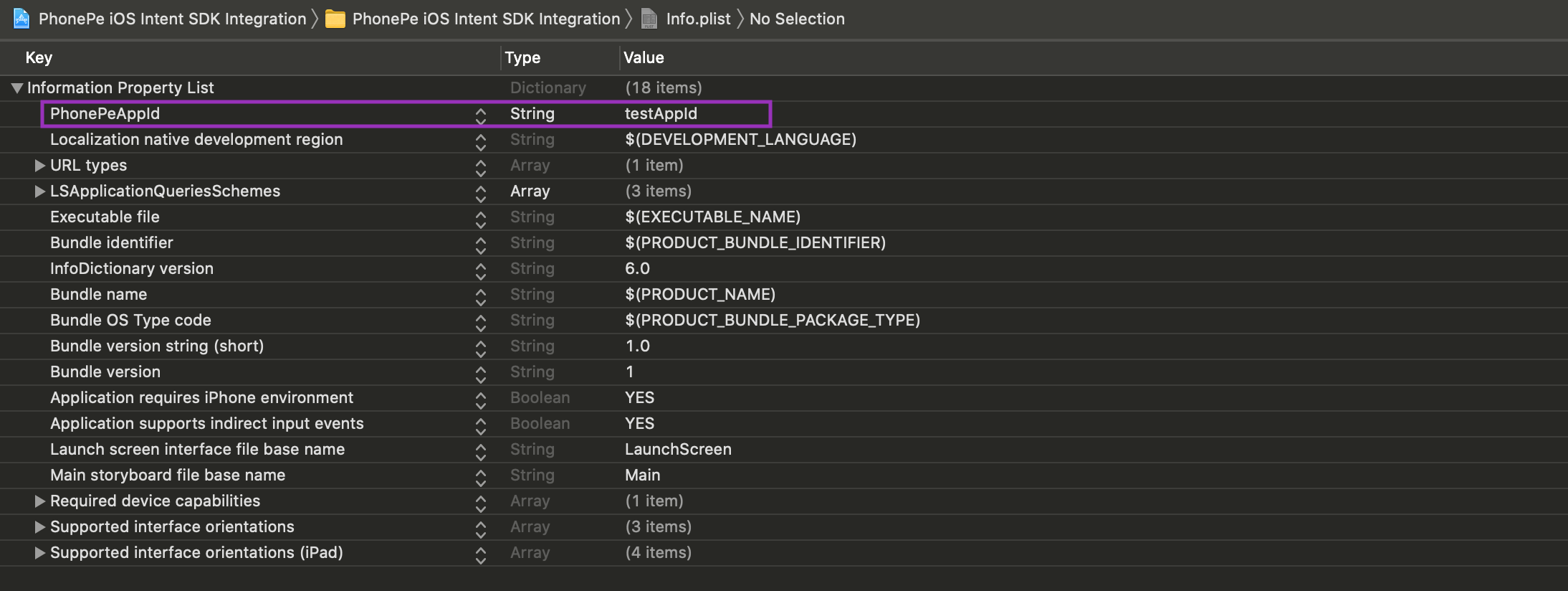Open key stepper for PhonePeAppId row
The width and height of the screenshot is (1568, 591).
pos(480,115)
